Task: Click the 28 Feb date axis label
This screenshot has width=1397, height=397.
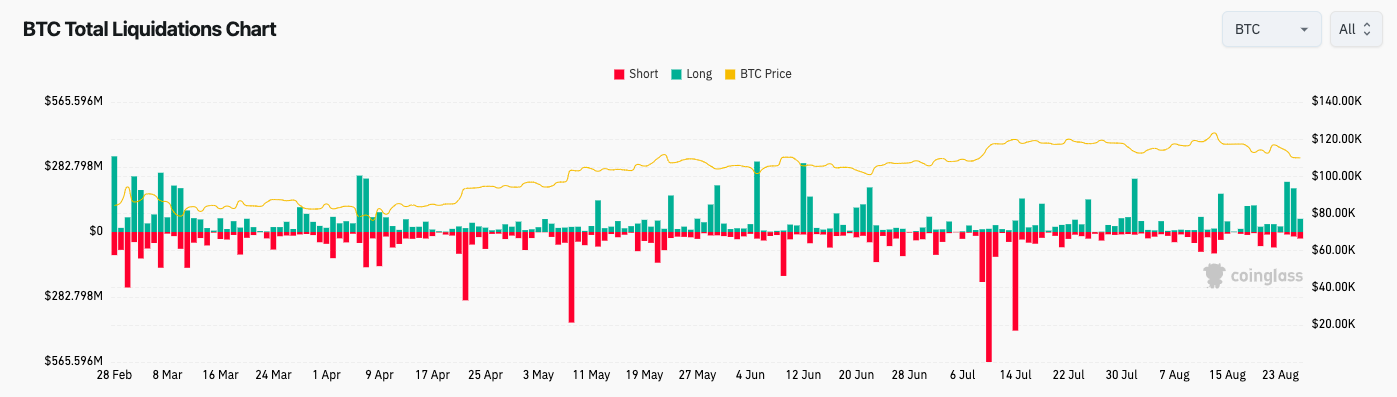Action: pos(114,375)
